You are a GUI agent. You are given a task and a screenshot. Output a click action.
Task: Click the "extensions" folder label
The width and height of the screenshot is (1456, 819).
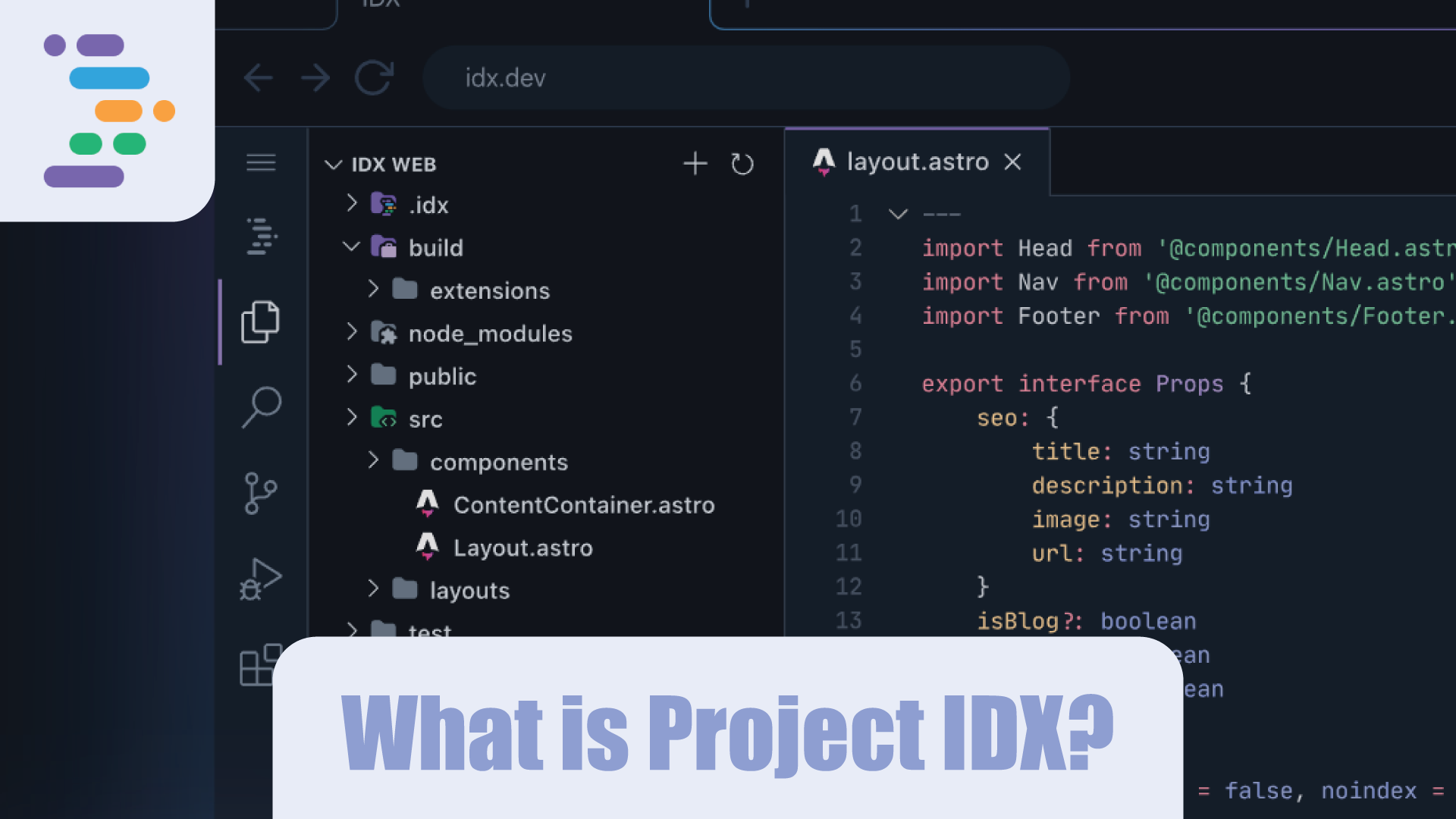pyautogui.click(x=490, y=291)
